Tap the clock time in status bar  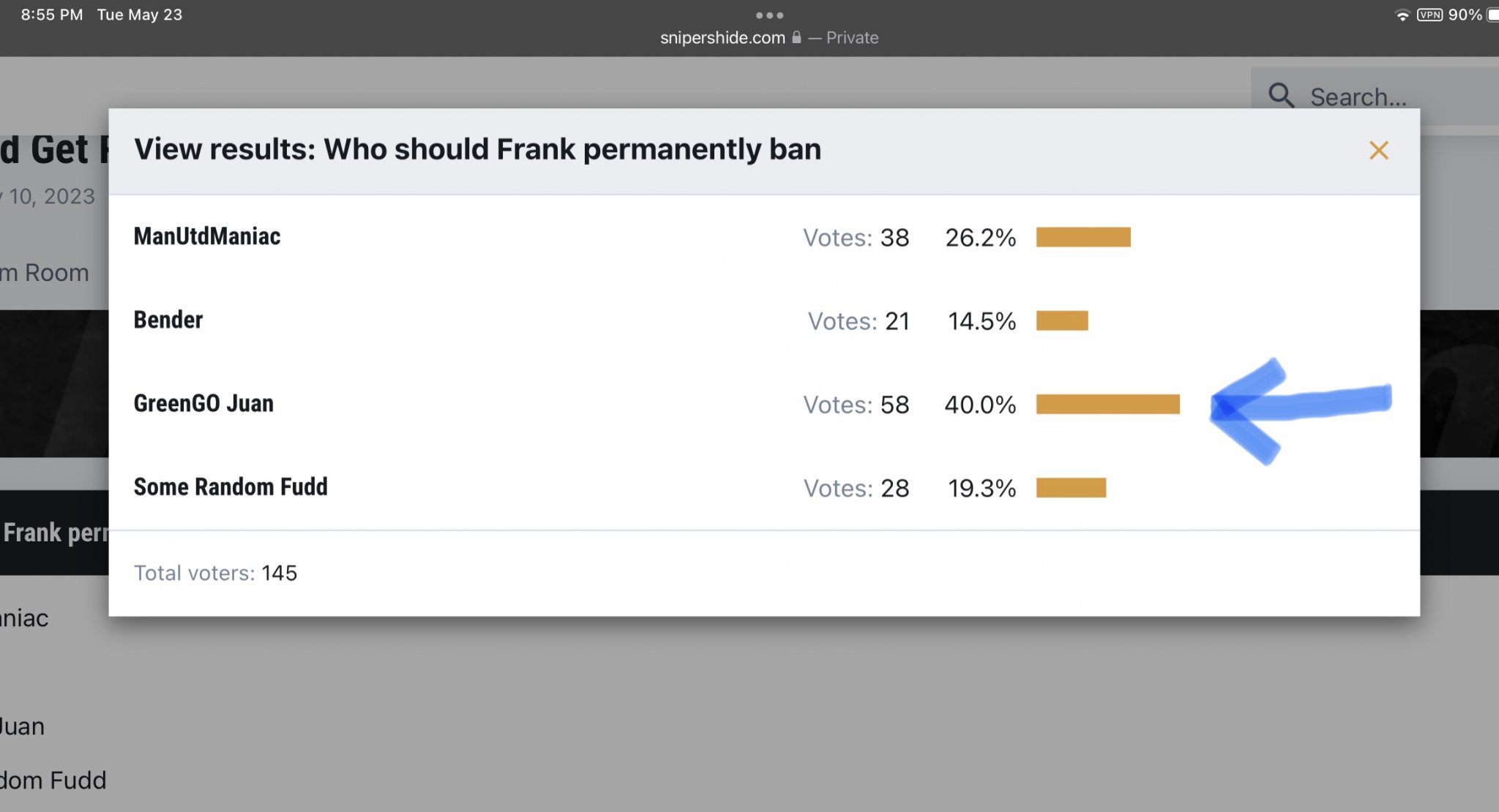click(51, 15)
